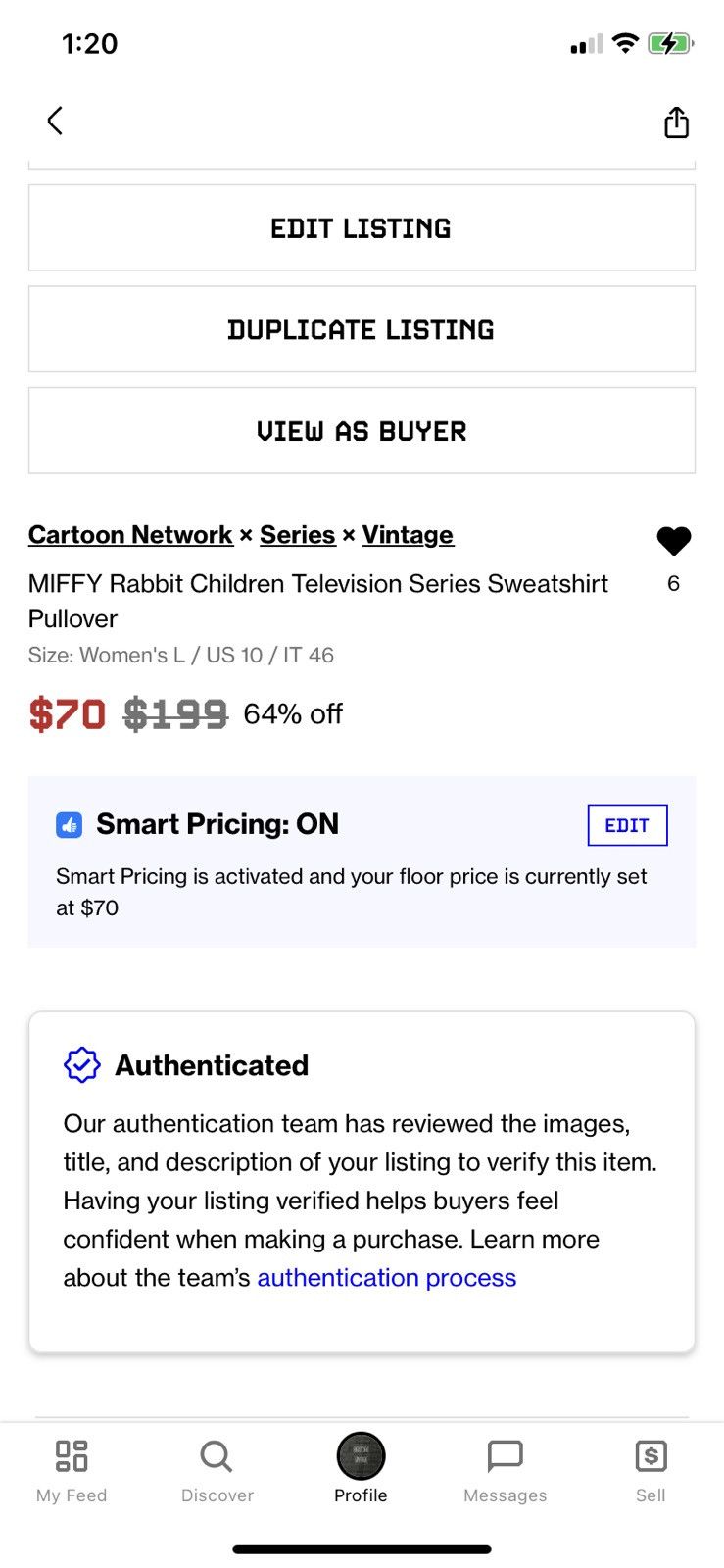Tap the Authenticated checkmark badge icon
Viewport: 724px width, 1568px height.
click(82, 1065)
